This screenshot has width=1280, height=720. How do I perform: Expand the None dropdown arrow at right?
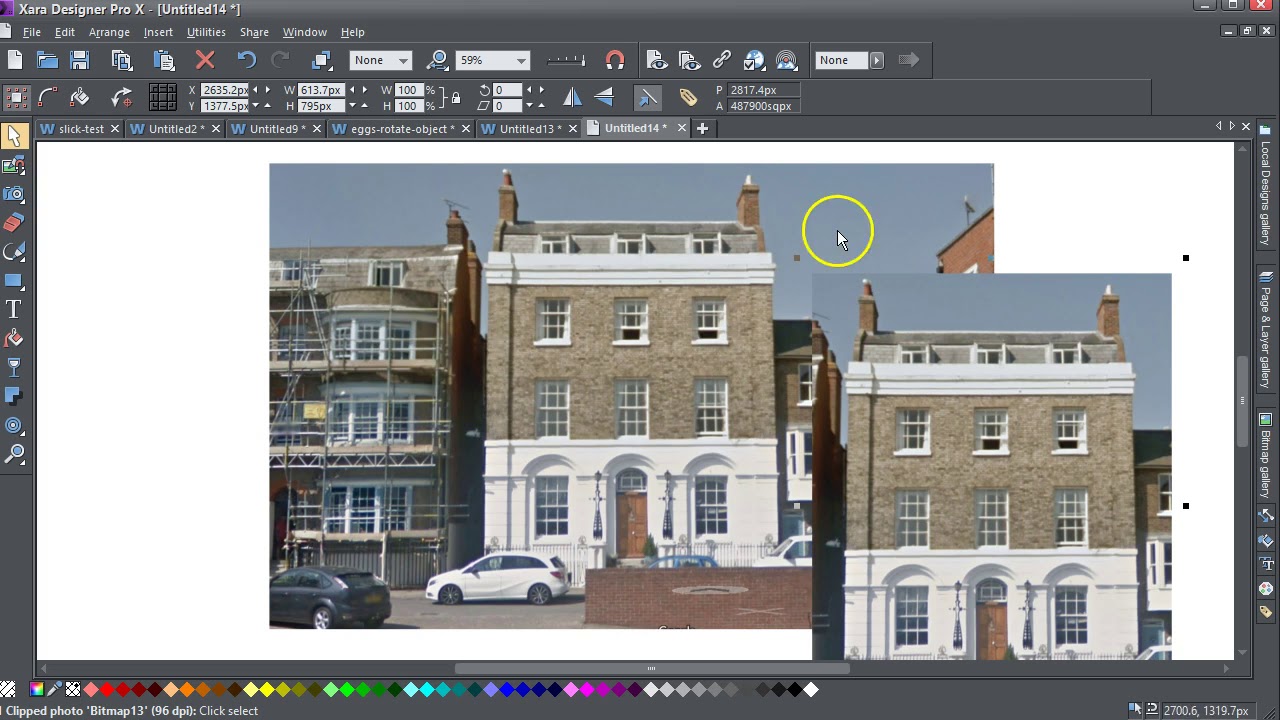(877, 60)
